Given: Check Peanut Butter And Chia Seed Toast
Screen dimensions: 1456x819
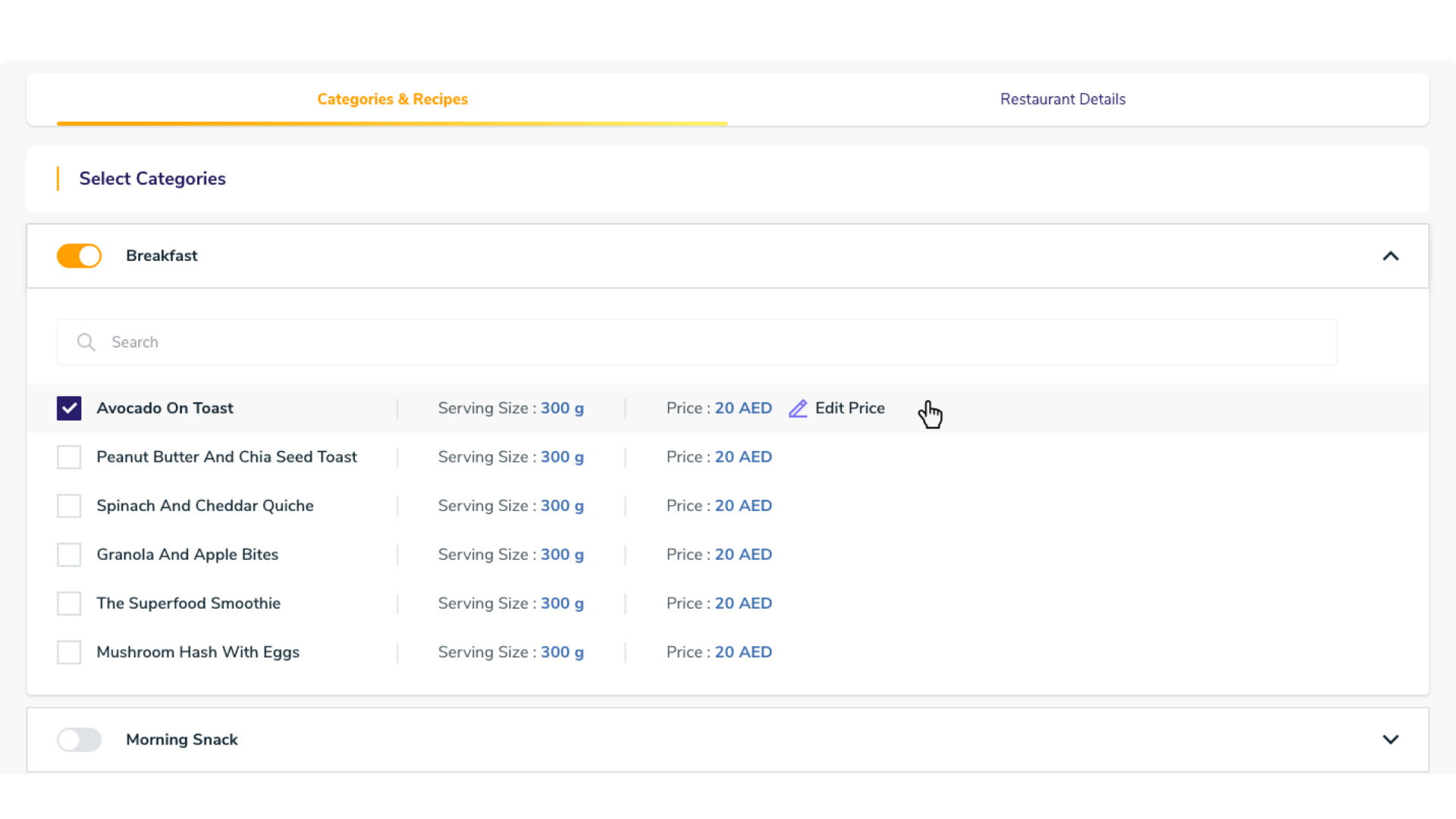Looking at the screenshot, I should coord(69,457).
